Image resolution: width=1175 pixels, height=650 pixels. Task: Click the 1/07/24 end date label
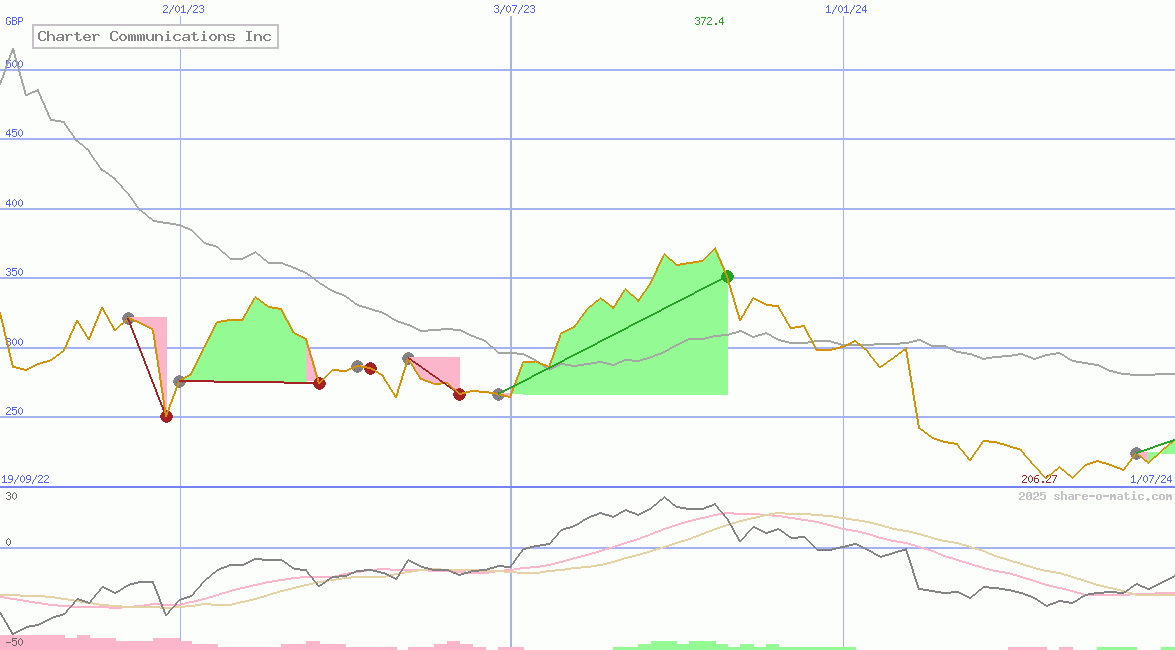click(1151, 479)
